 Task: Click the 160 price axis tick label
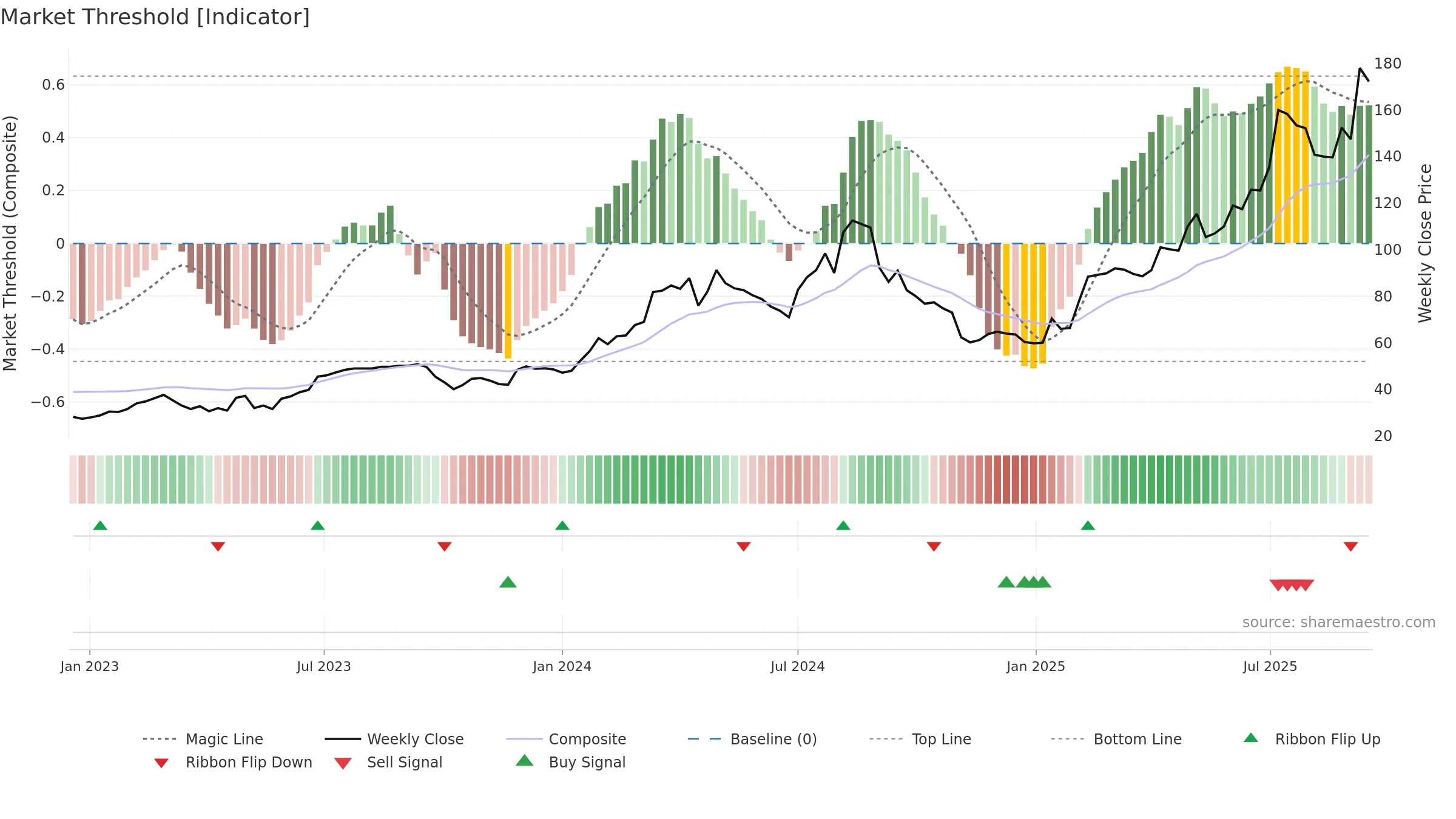pos(1387,110)
